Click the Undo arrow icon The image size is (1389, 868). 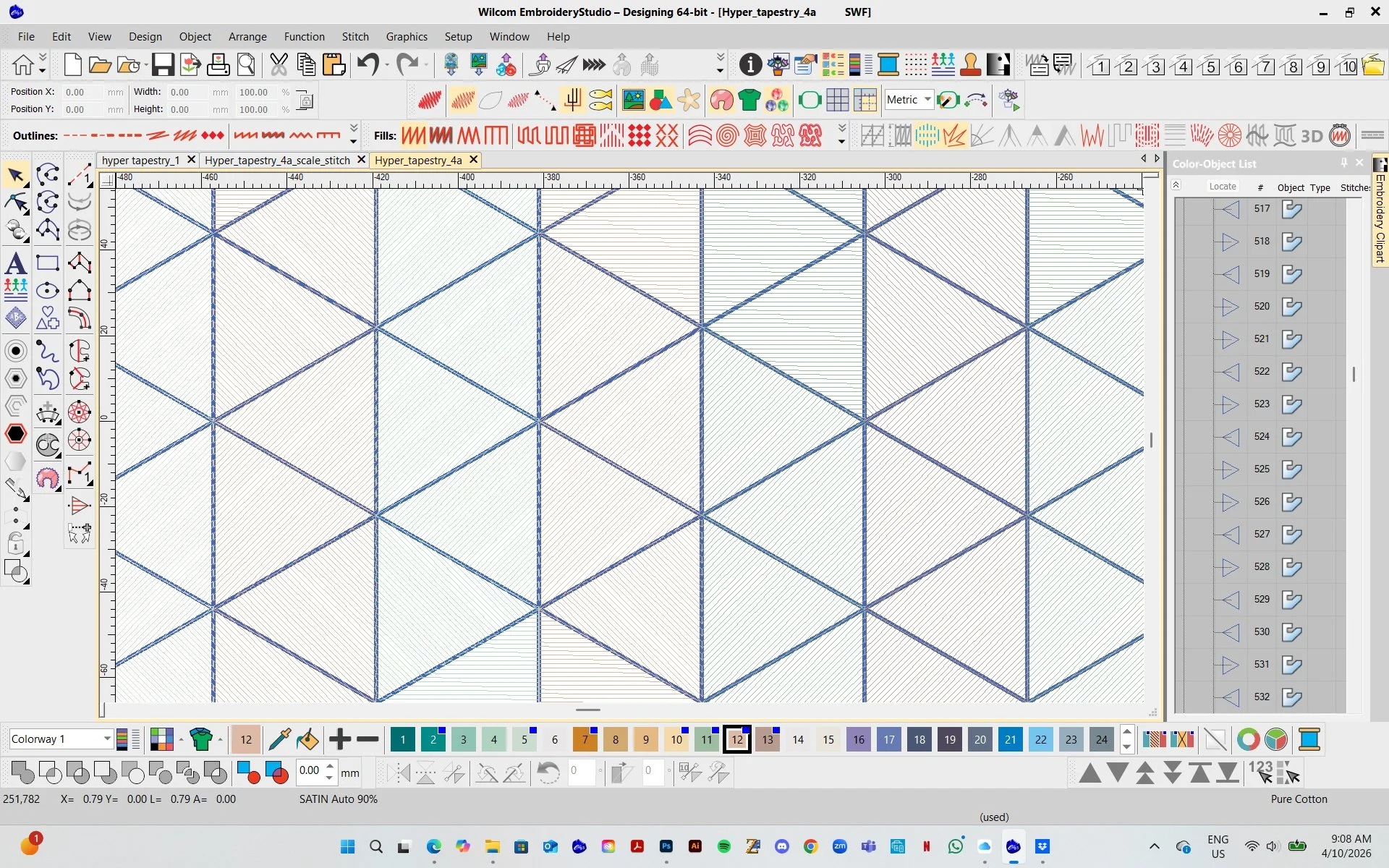pos(368,65)
